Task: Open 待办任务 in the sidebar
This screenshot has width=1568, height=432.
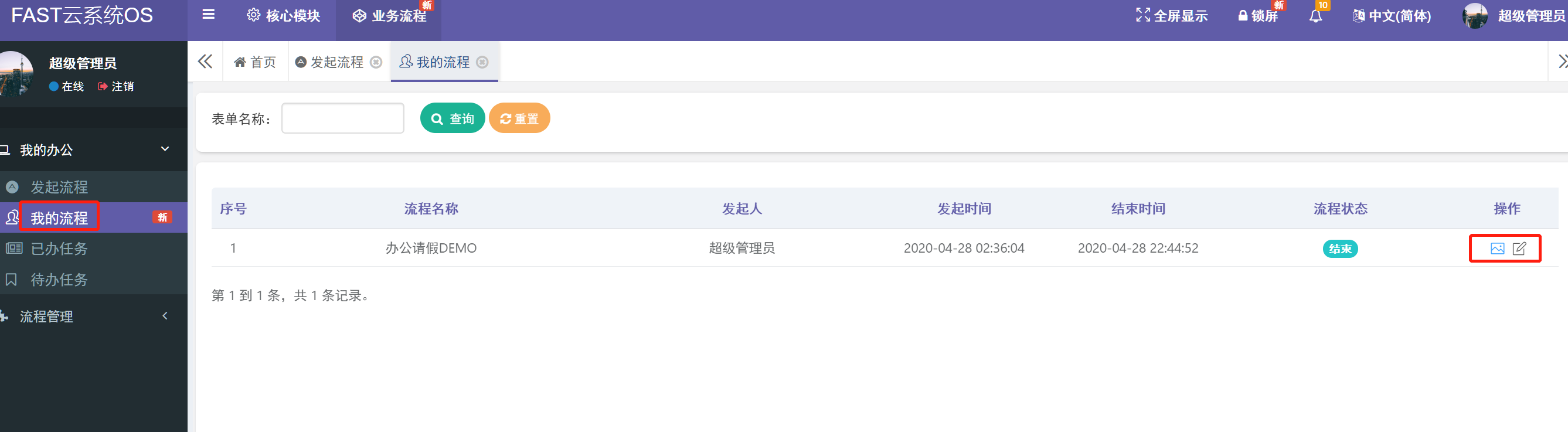Action: click(x=59, y=279)
